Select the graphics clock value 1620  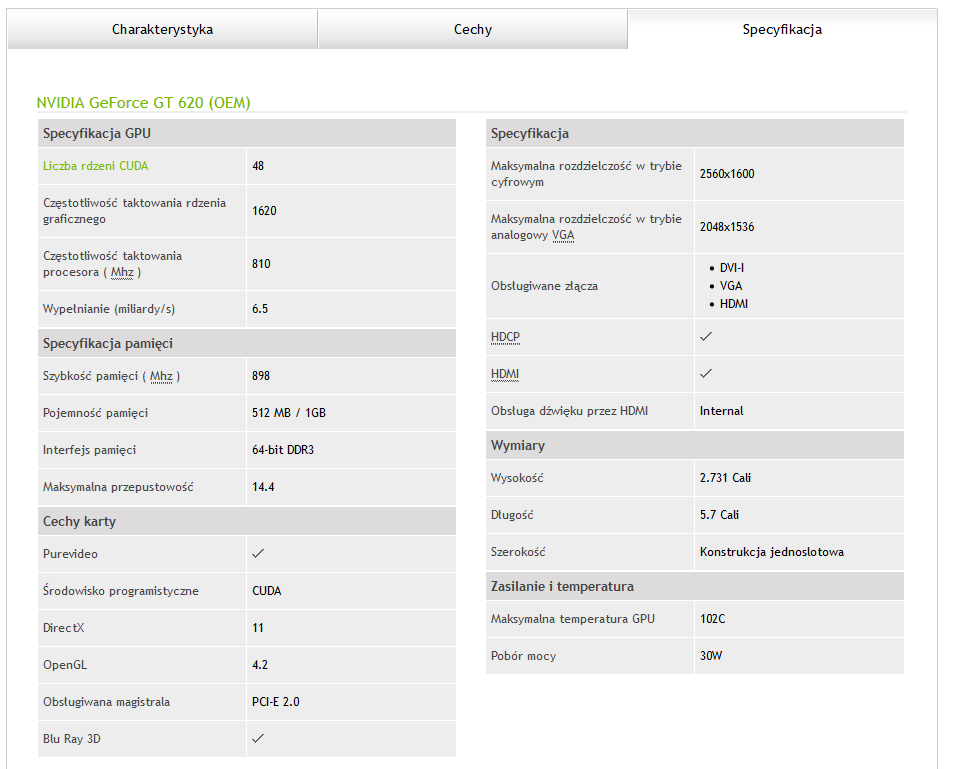click(264, 211)
